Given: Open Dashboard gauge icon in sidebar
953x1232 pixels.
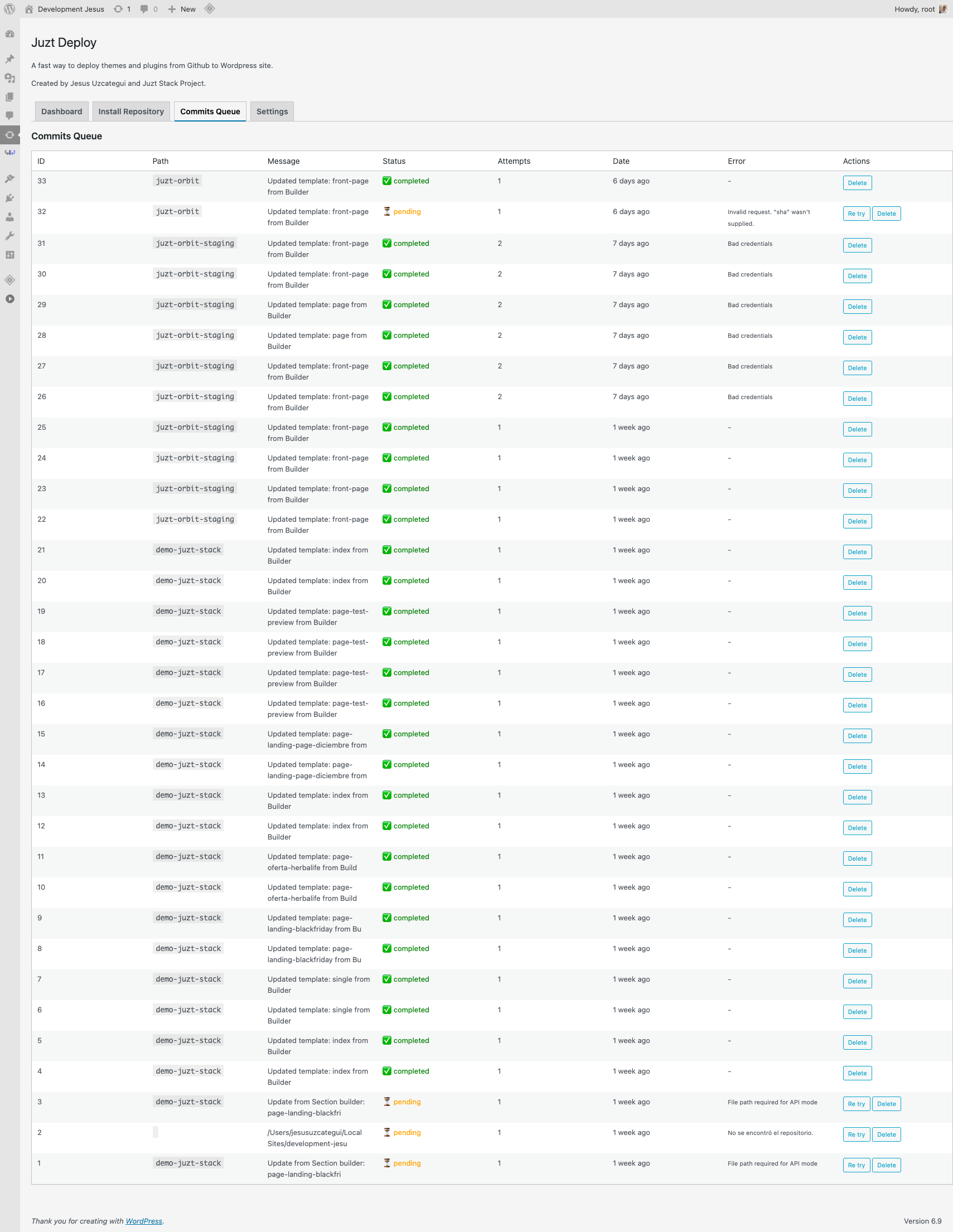Looking at the screenshot, I should tap(9, 34).
